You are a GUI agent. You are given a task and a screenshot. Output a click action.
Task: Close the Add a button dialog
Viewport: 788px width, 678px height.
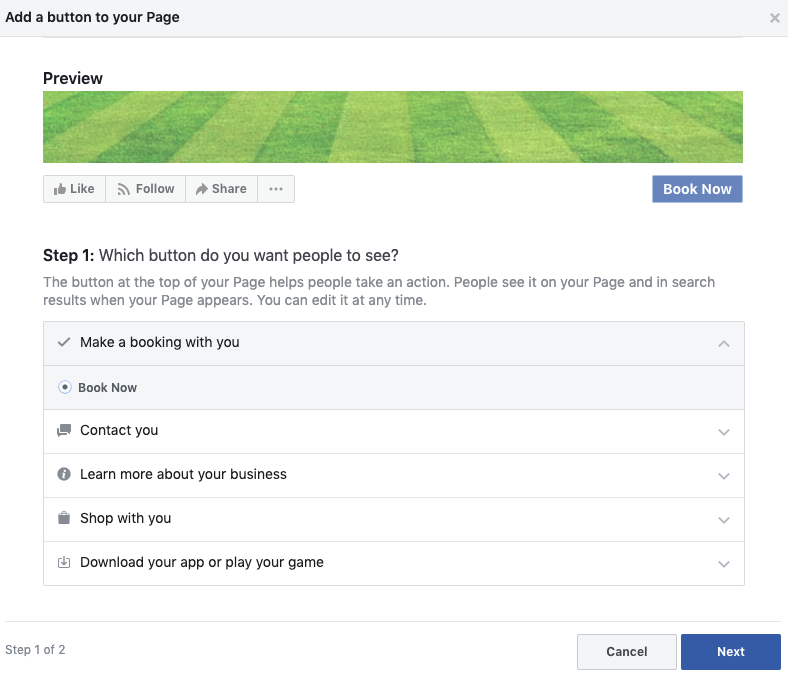tap(774, 18)
